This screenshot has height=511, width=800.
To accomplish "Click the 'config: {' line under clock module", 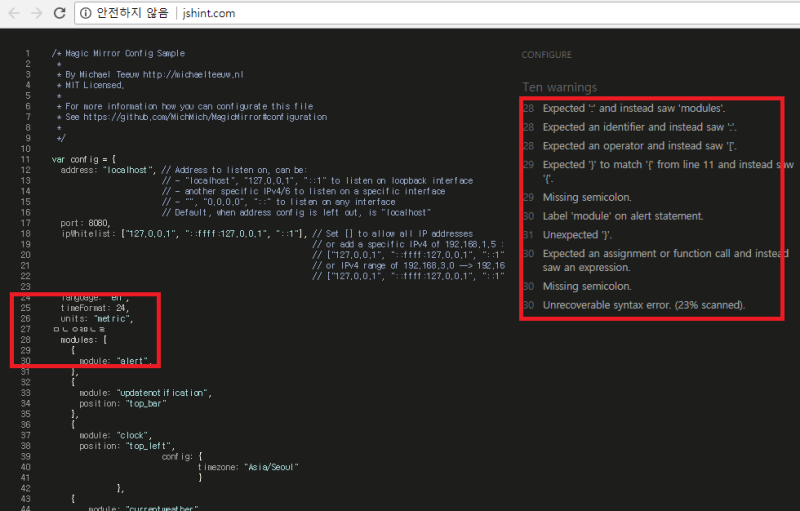I will click(182, 456).
